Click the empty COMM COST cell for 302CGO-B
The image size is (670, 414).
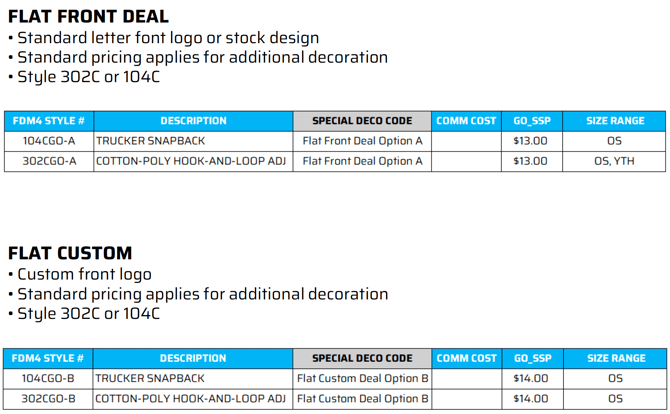click(x=466, y=398)
